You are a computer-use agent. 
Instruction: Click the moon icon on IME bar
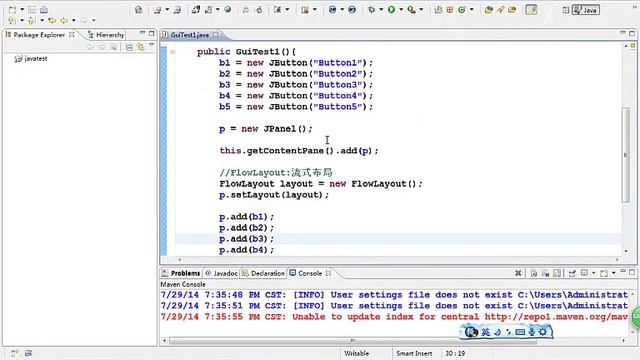click(497, 332)
